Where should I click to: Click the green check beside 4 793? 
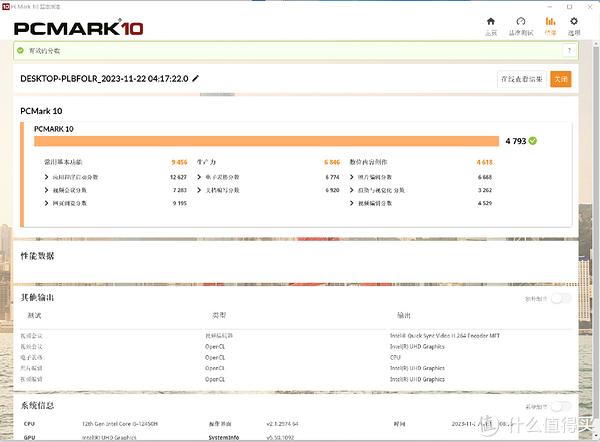[533, 141]
